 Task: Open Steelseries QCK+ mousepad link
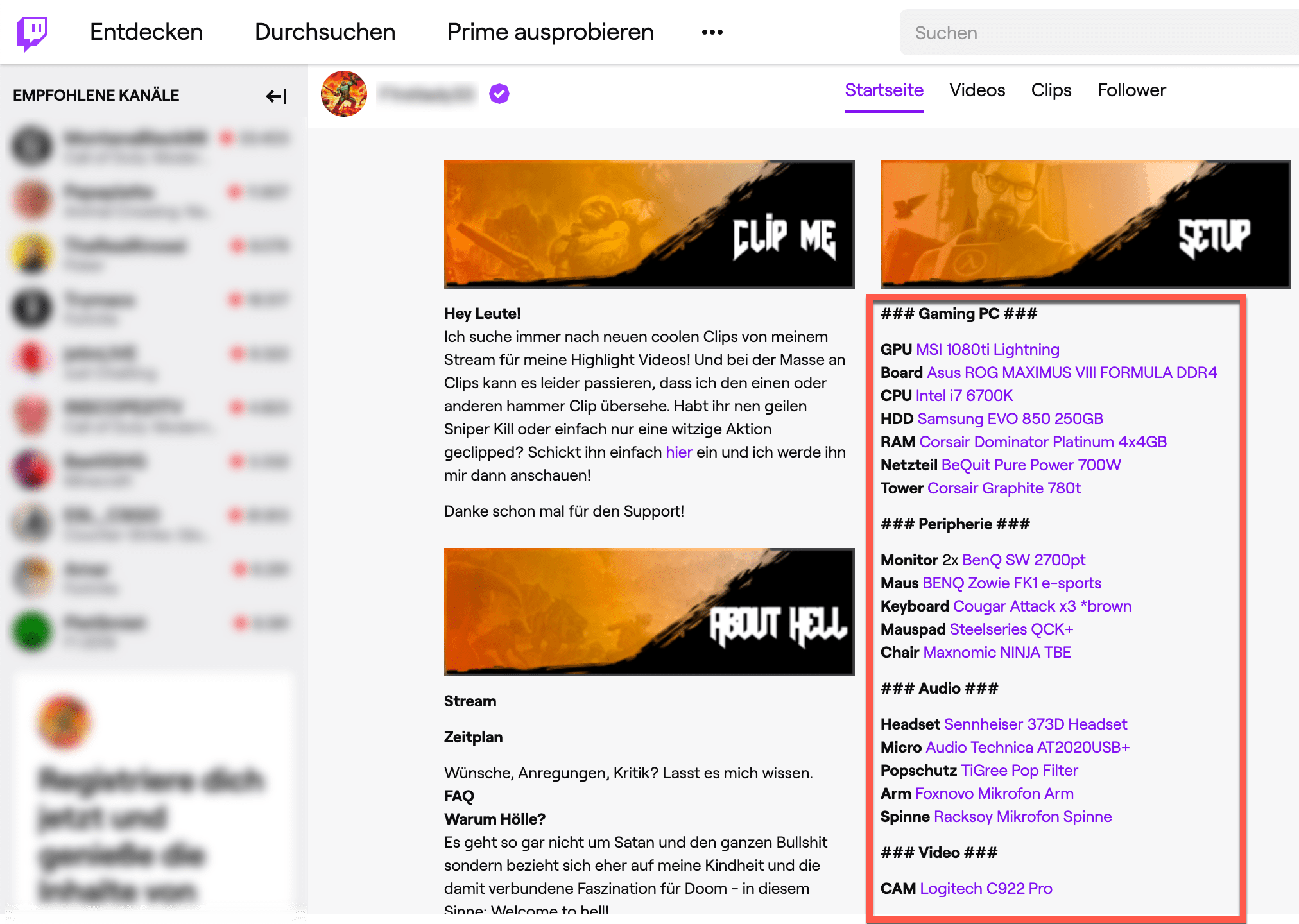[1011, 629]
